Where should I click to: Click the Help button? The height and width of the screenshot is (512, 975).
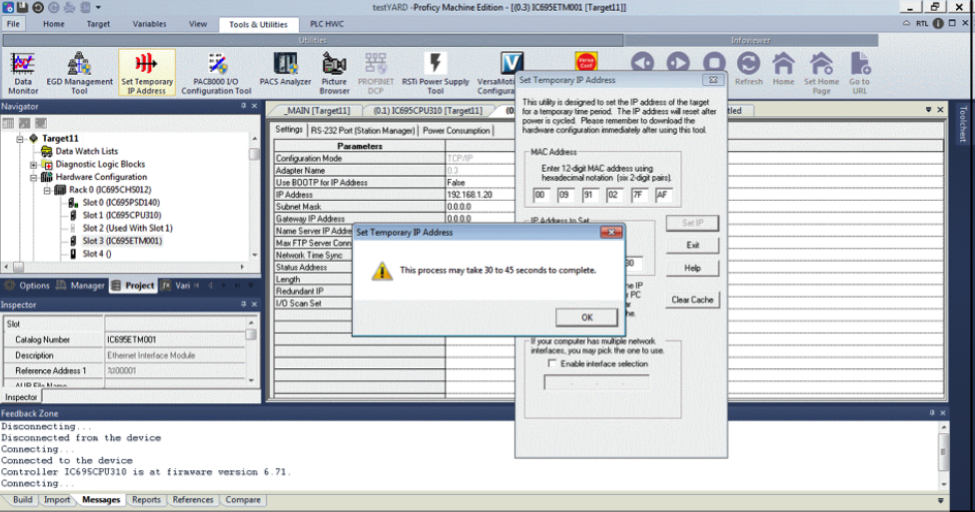pos(692,268)
